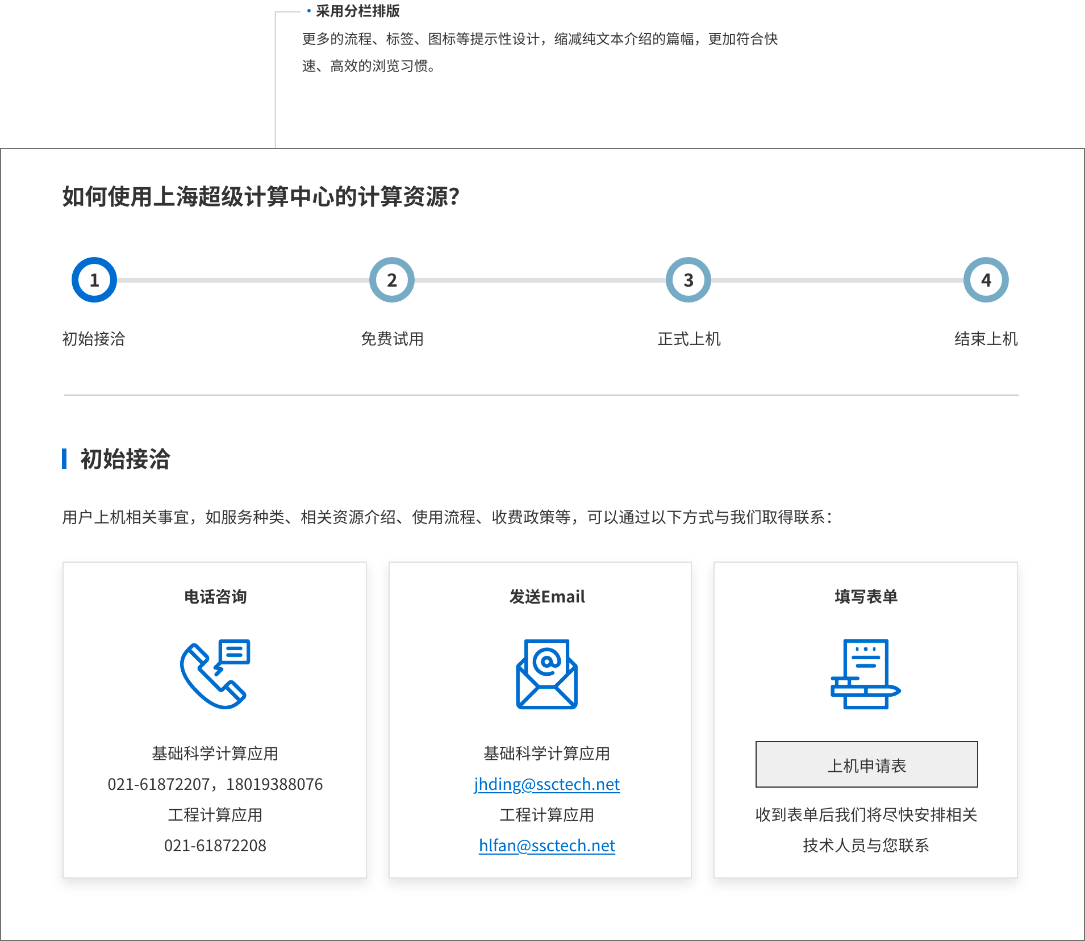This screenshot has height=941, width=1085.
Task: Click the fill-form document icon
Action: pos(866,674)
